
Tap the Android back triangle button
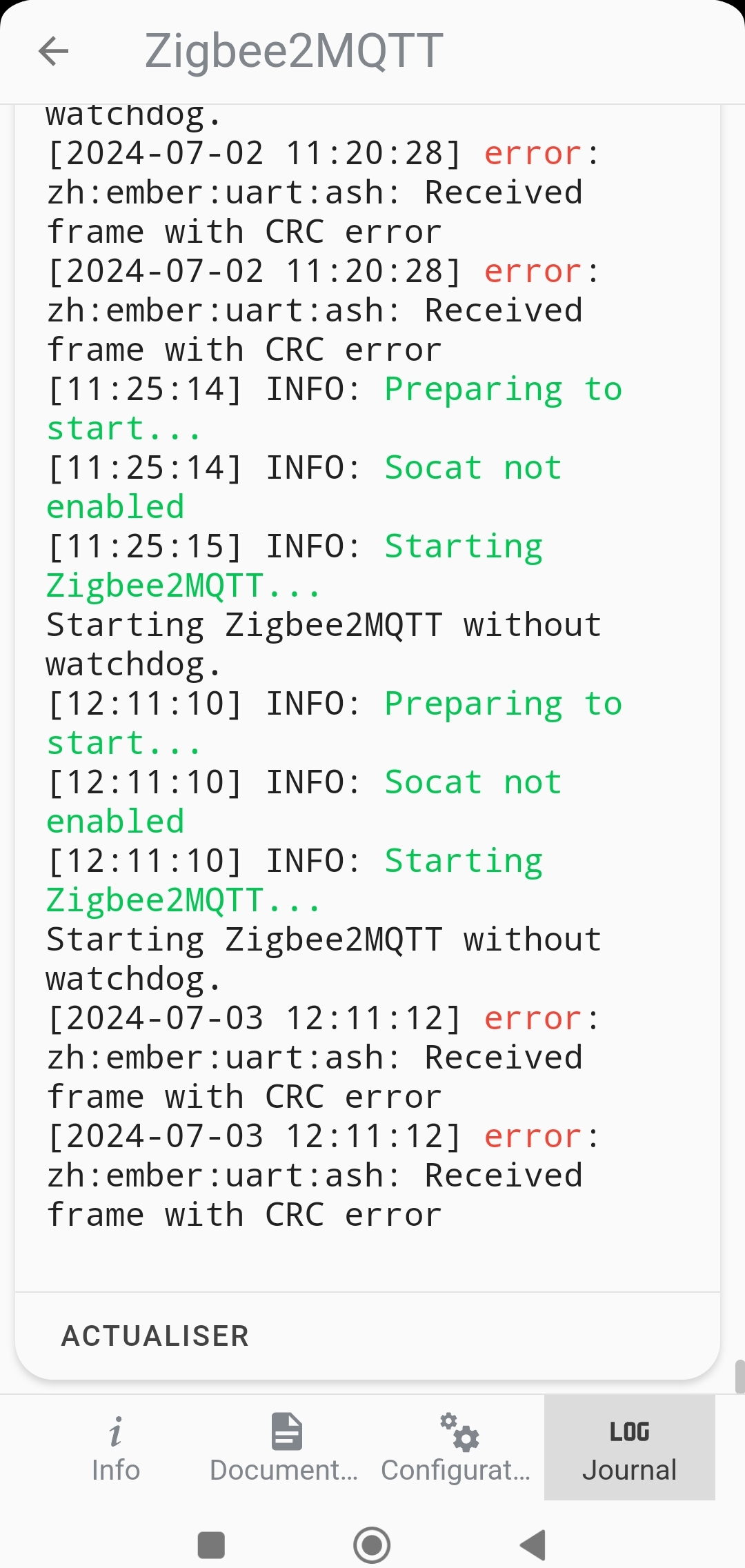tap(533, 1545)
